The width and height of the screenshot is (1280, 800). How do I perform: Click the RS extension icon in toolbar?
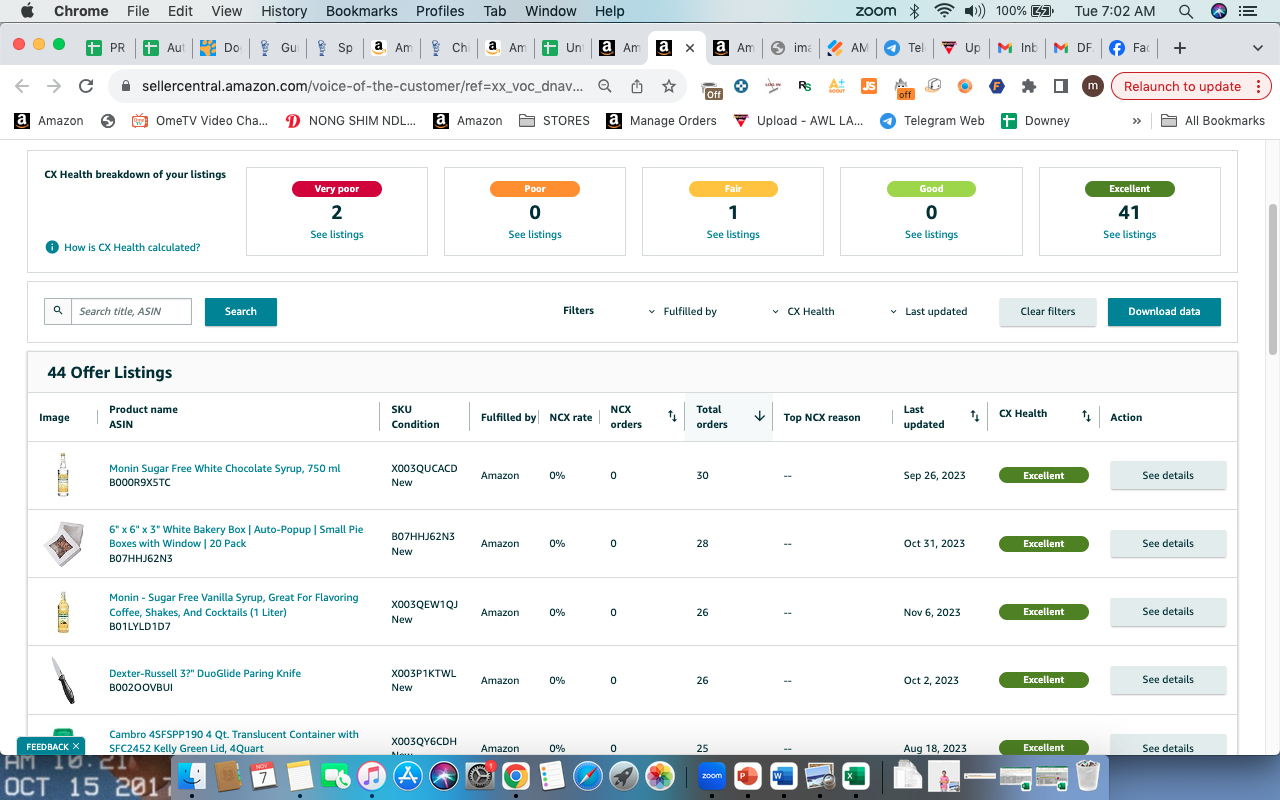click(x=805, y=86)
